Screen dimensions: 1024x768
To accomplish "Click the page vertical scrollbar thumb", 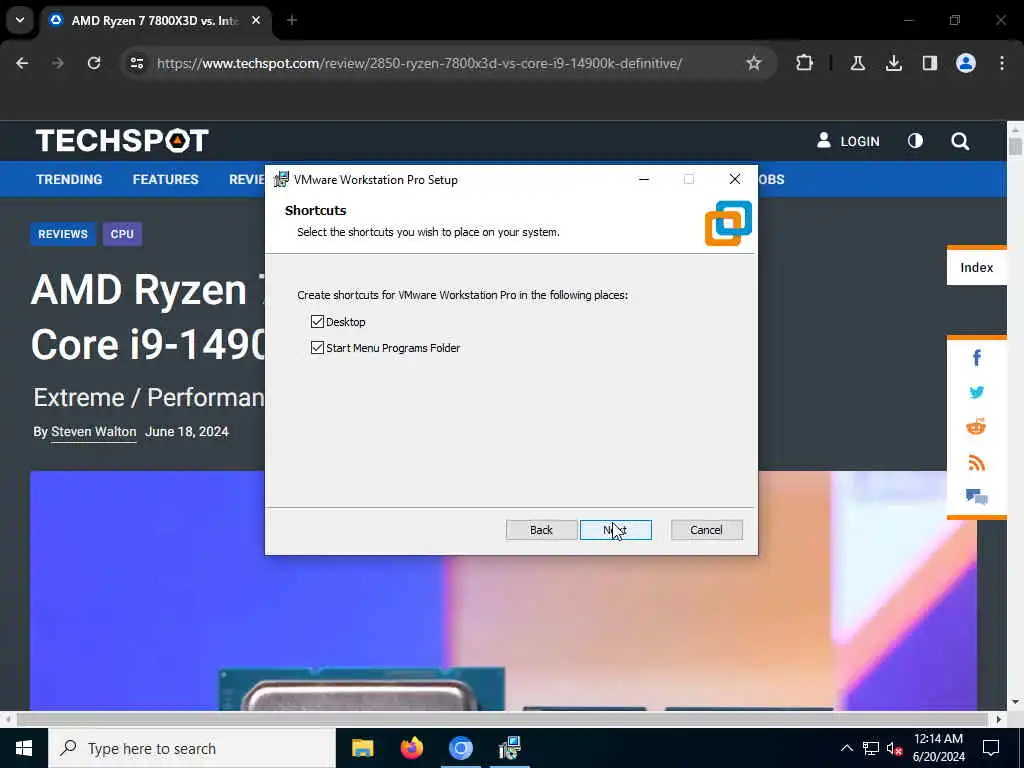I will click(1015, 146).
